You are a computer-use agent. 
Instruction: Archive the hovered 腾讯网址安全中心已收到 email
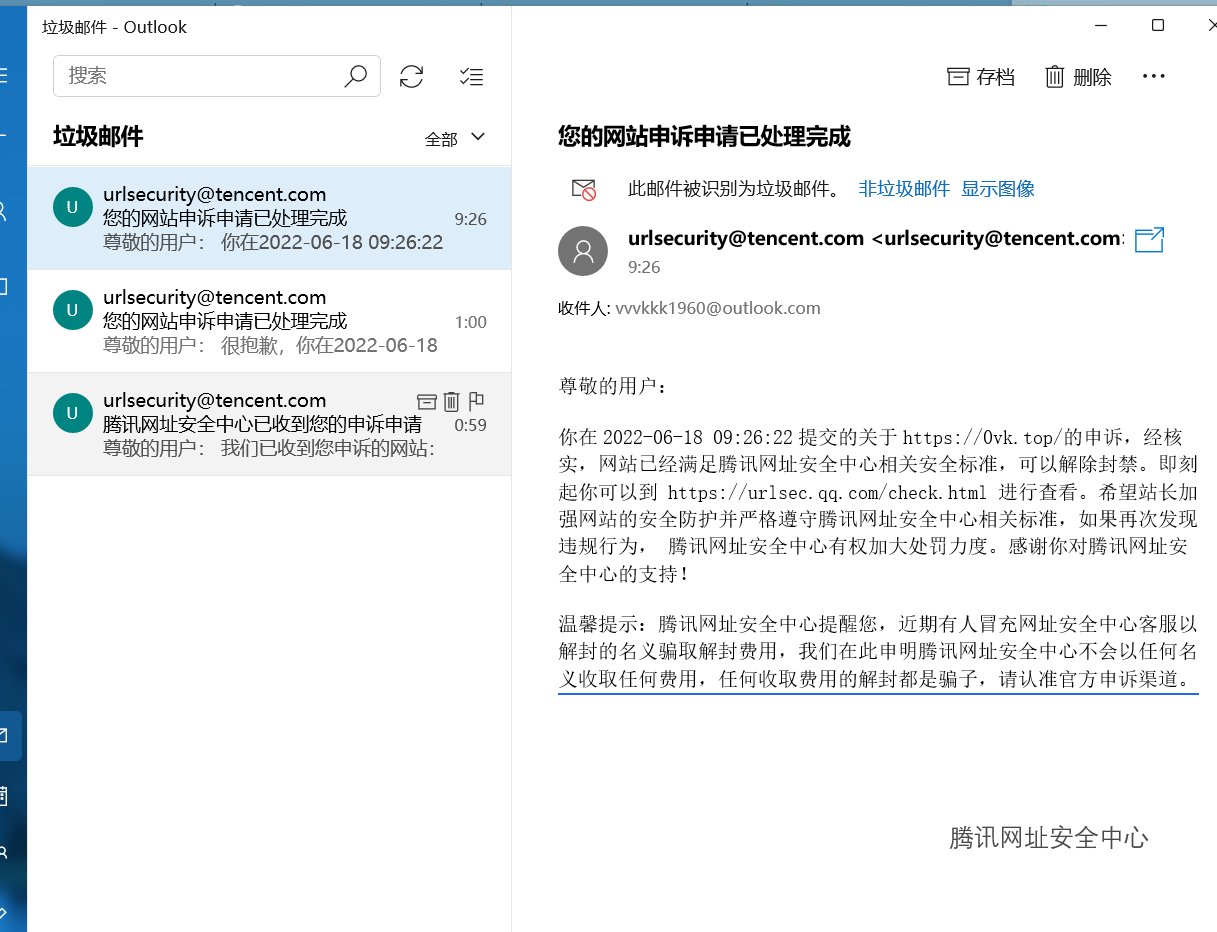click(427, 401)
